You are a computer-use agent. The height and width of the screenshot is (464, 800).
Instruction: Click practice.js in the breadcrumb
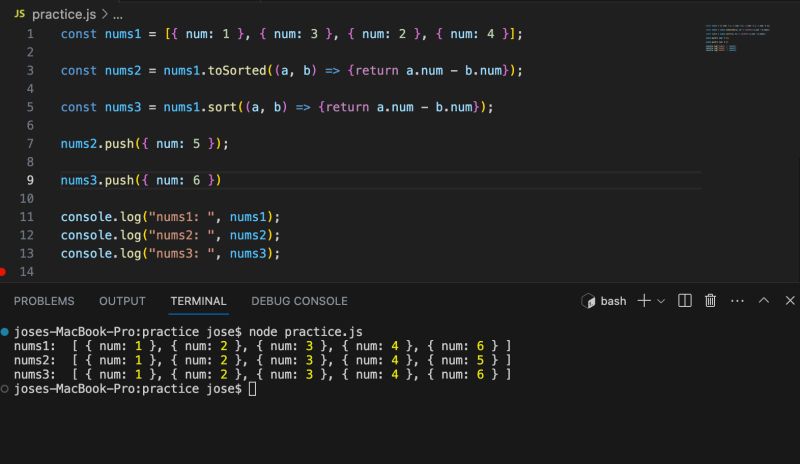(64, 14)
